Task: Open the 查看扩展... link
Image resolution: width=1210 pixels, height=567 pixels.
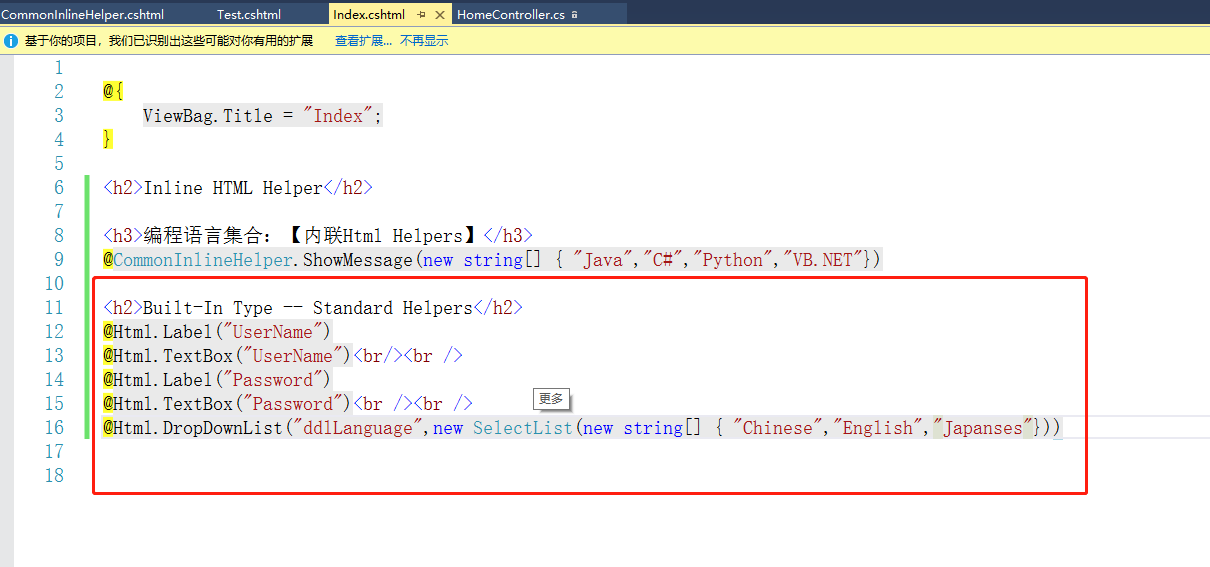Action: 363,41
